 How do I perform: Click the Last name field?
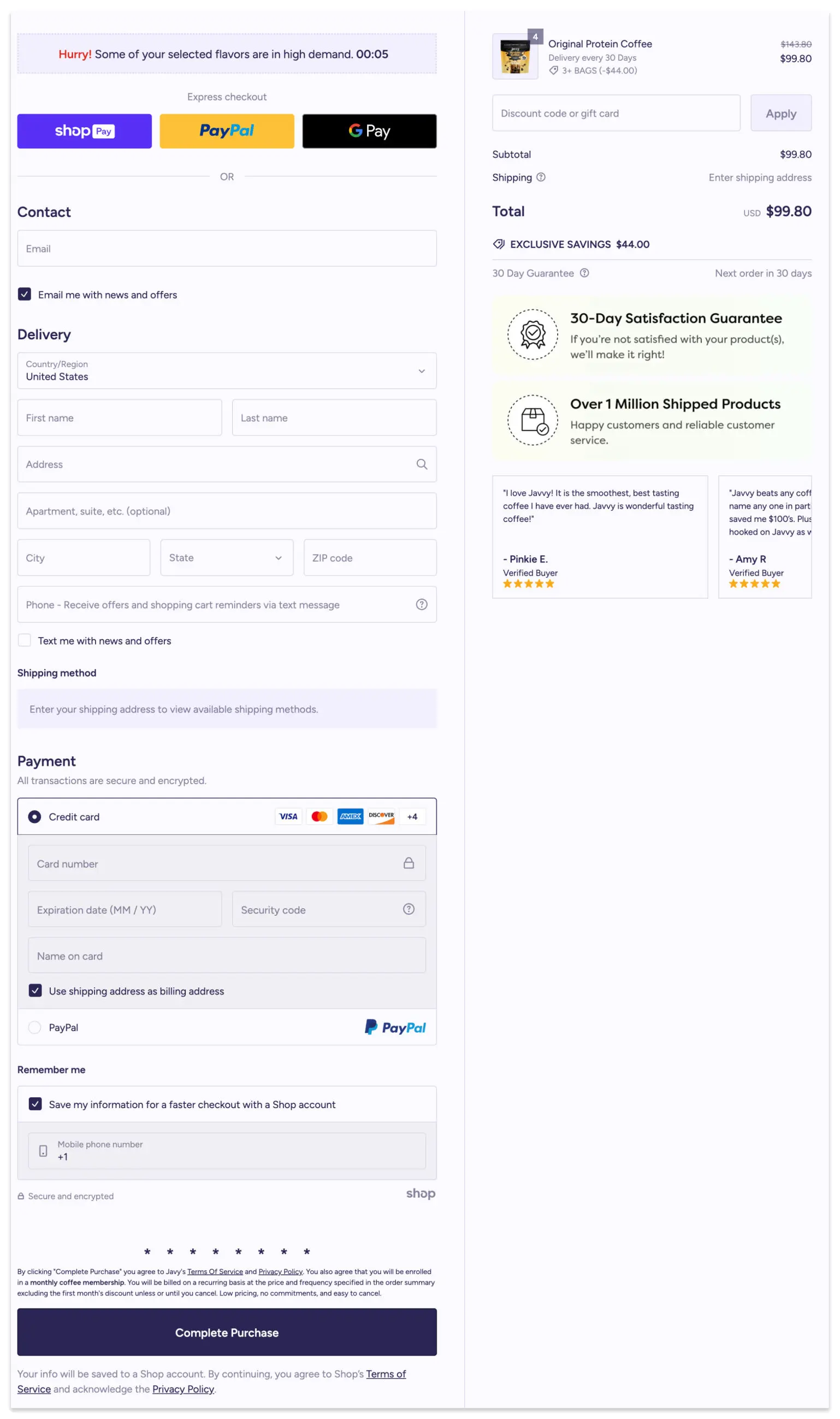(x=334, y=418)
